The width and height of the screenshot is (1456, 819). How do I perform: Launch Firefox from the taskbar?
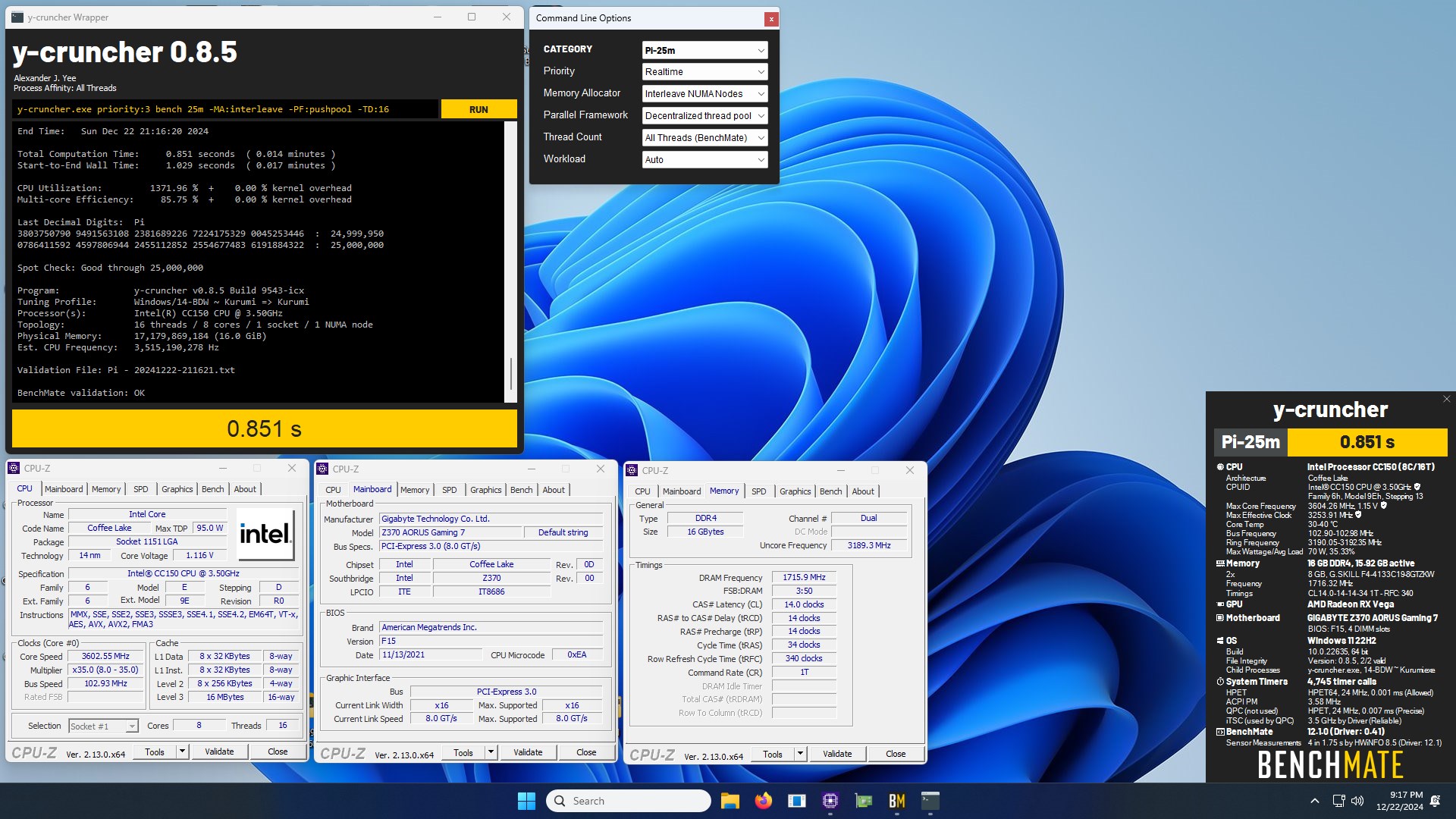[x=763, y=801]
